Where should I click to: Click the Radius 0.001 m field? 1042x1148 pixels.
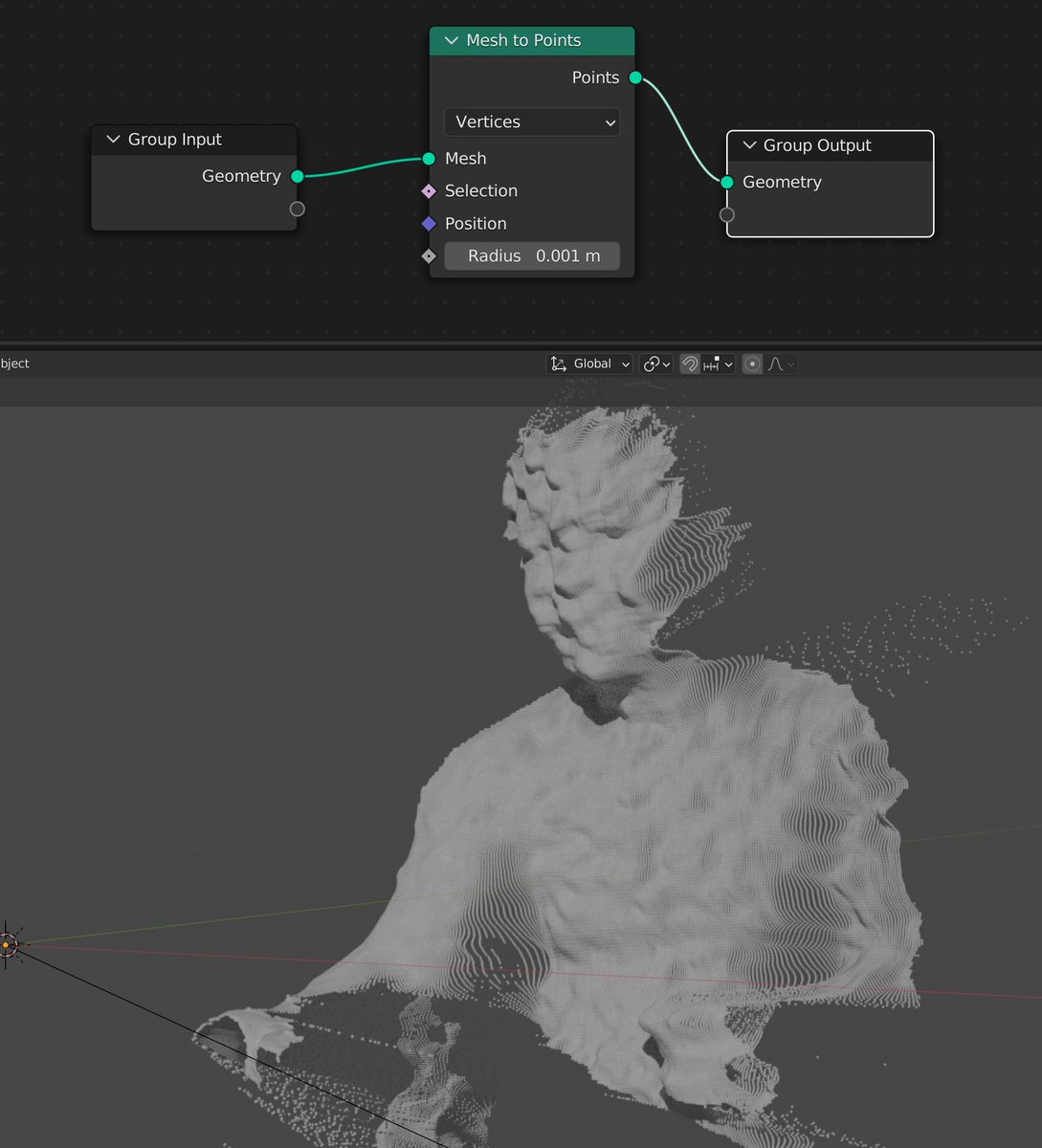tap(532, 255)
